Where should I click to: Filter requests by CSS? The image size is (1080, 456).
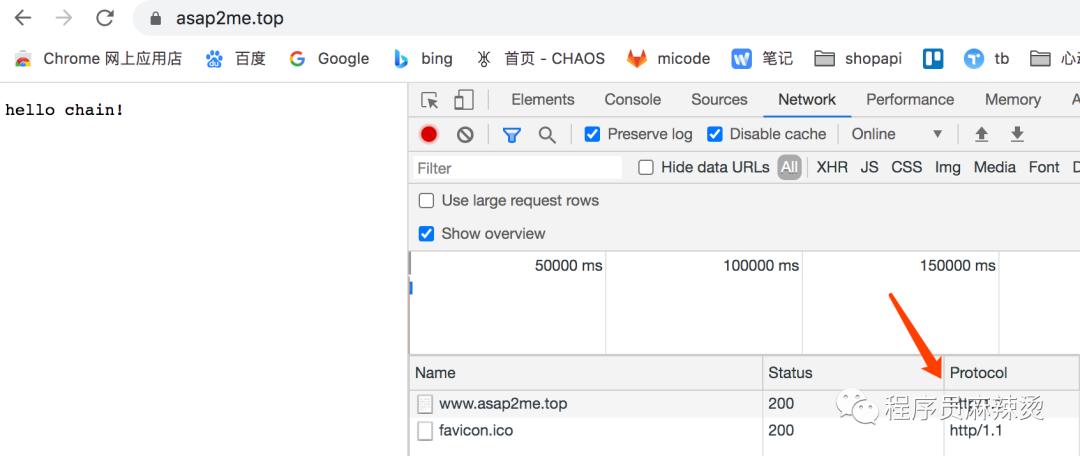[x=906, y=167]
